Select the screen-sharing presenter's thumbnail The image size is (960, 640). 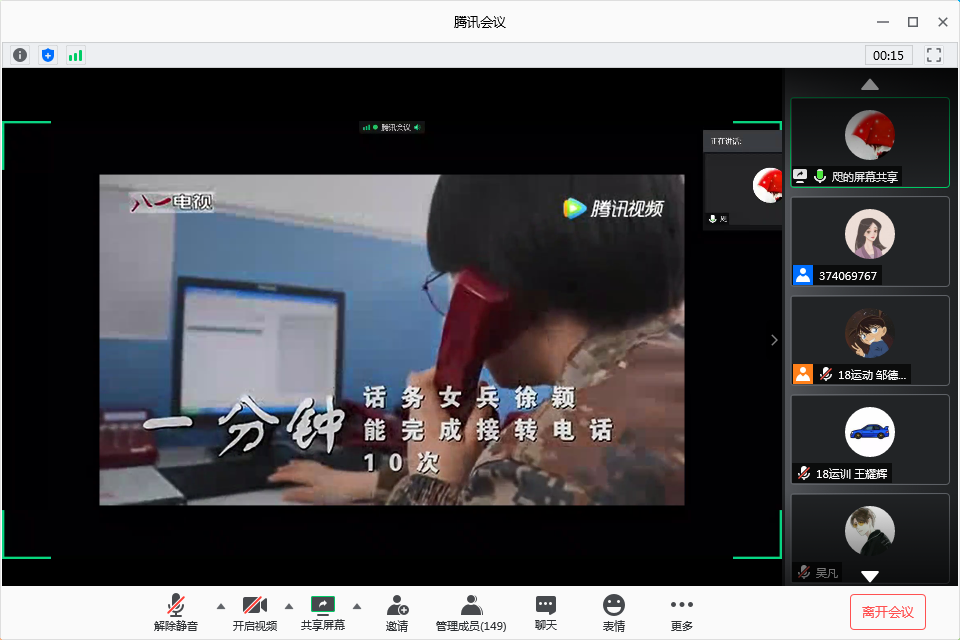coord(869,142)
